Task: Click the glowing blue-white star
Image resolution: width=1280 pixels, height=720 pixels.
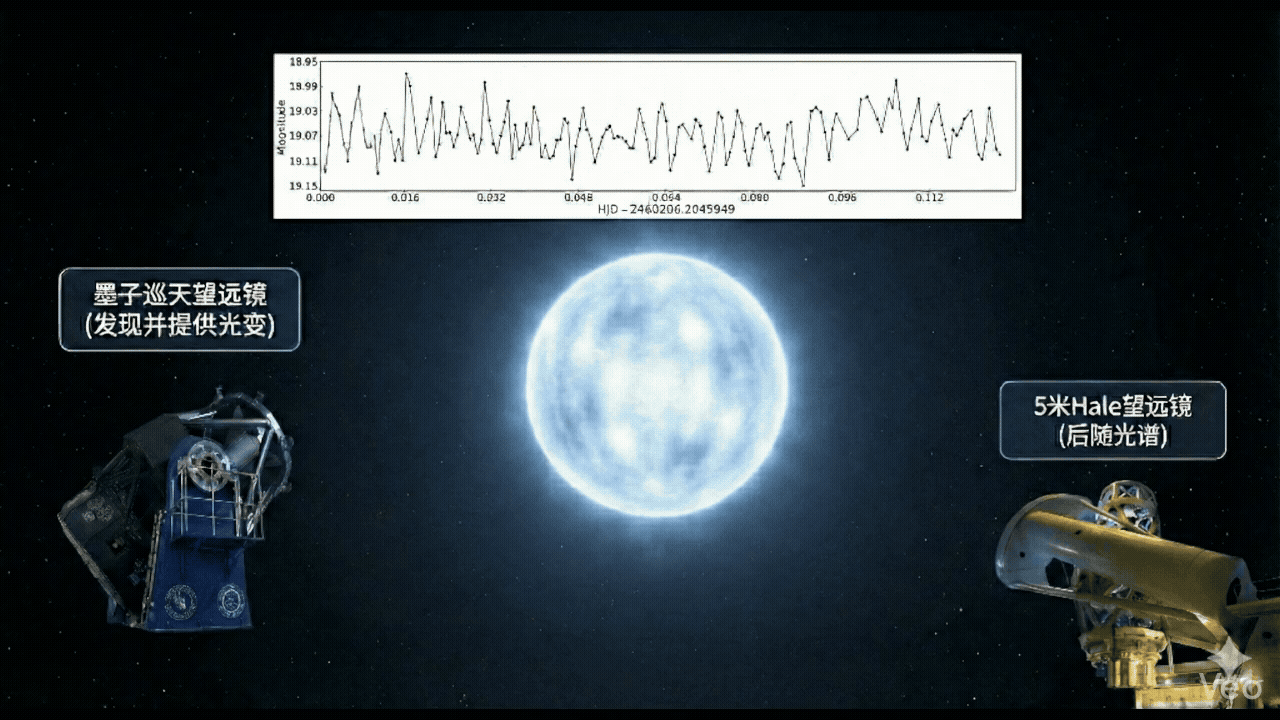Action: point(656,385)
